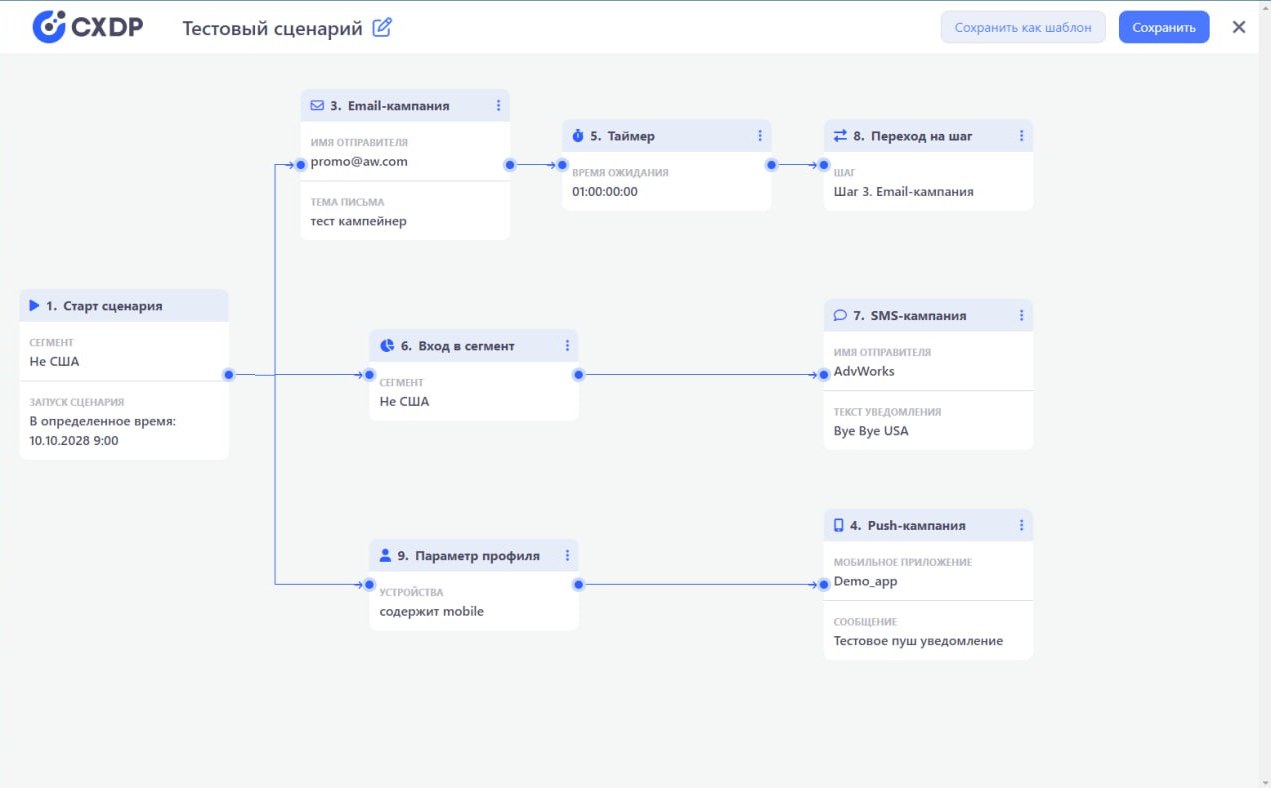The image size is (1271, 788).
Task: Open the Таймер step options menu
Action: (759, 135)
